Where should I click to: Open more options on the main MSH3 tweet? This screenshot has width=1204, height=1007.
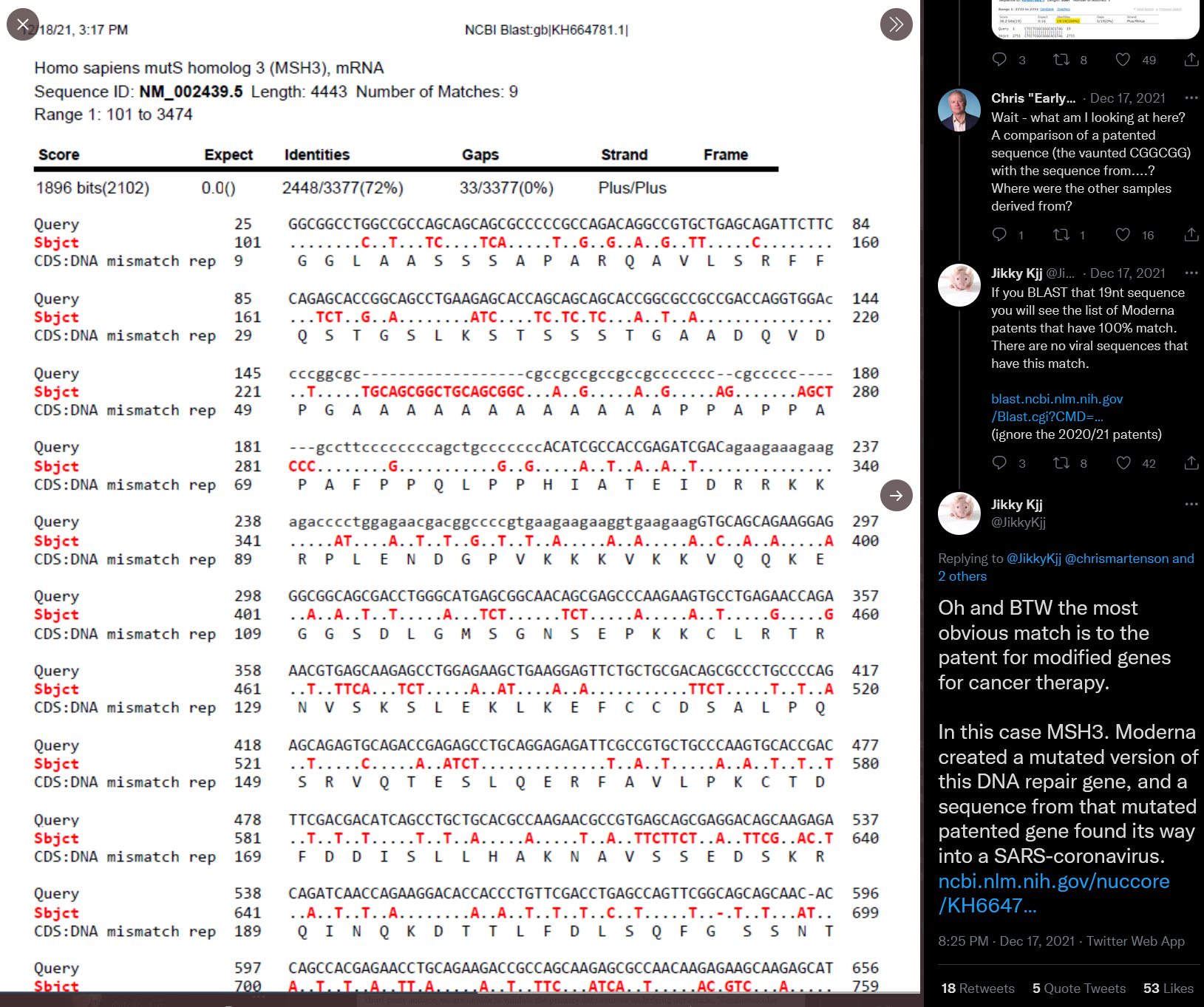(x=1191, y=504)
